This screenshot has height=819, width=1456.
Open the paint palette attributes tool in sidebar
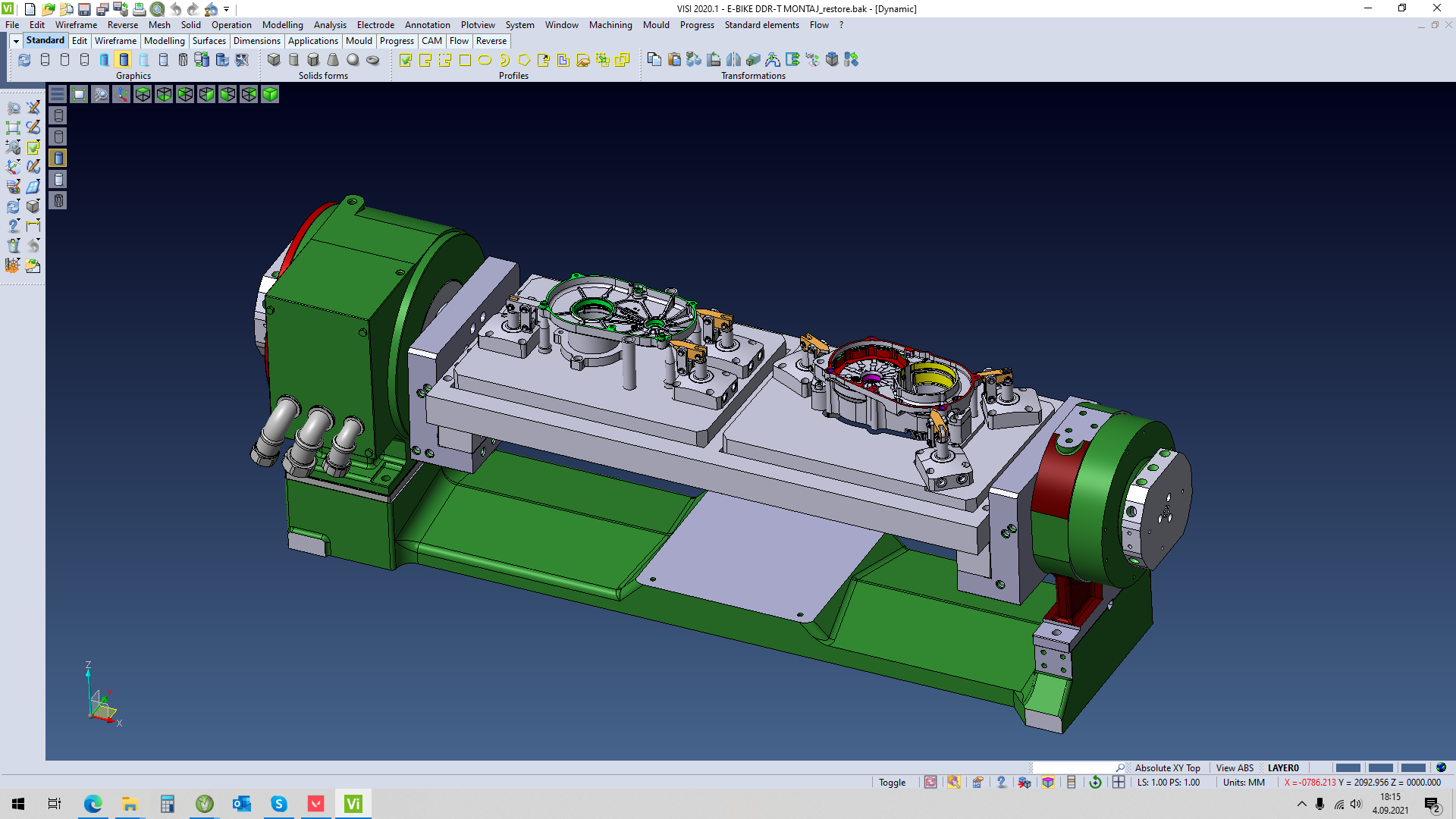click(x=13, y=187)
